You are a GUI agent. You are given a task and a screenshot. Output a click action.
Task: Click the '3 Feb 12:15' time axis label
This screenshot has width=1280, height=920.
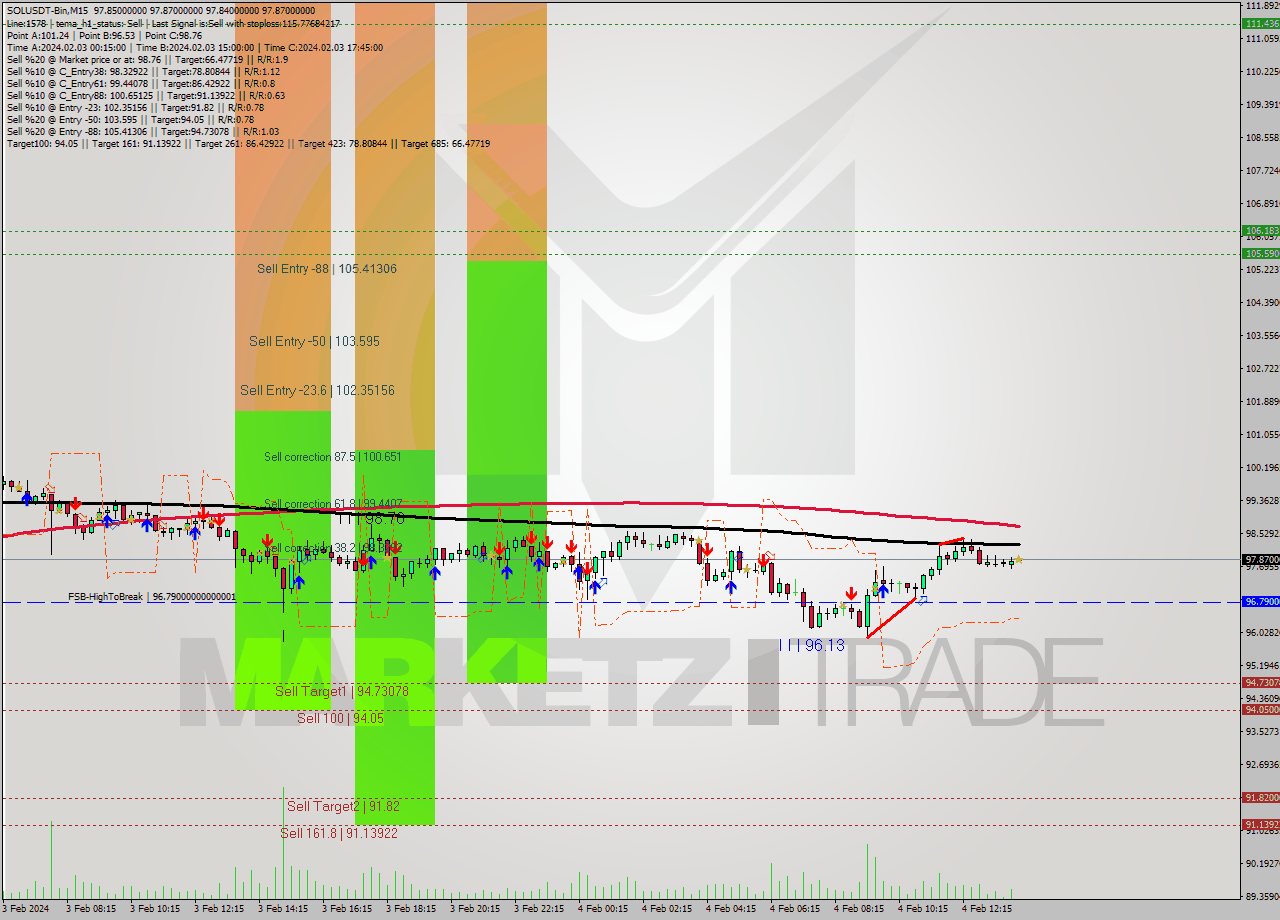point(218,909)
